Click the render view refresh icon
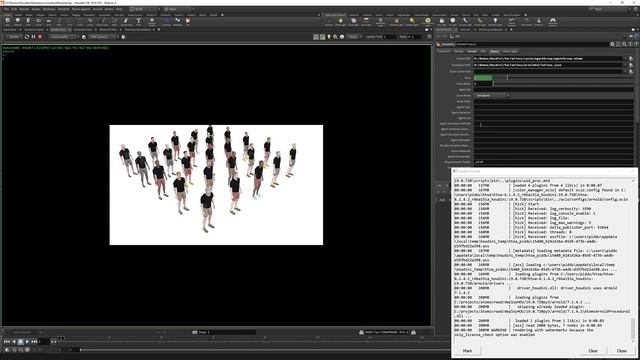The width and height of the screenshot is (640, 360). point(27,37)
